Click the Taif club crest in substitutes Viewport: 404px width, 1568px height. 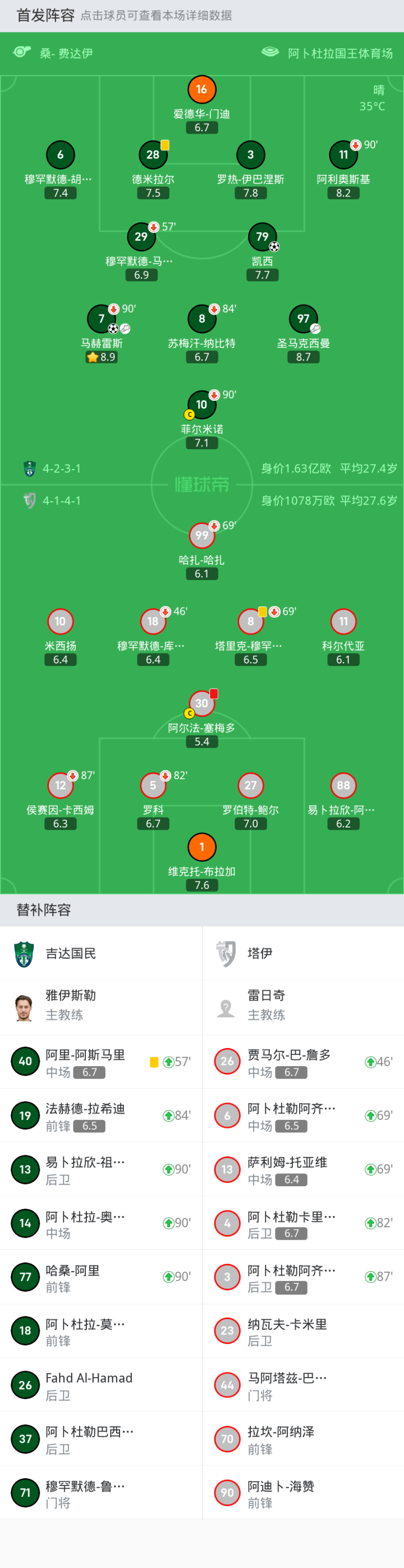(226, 953)
